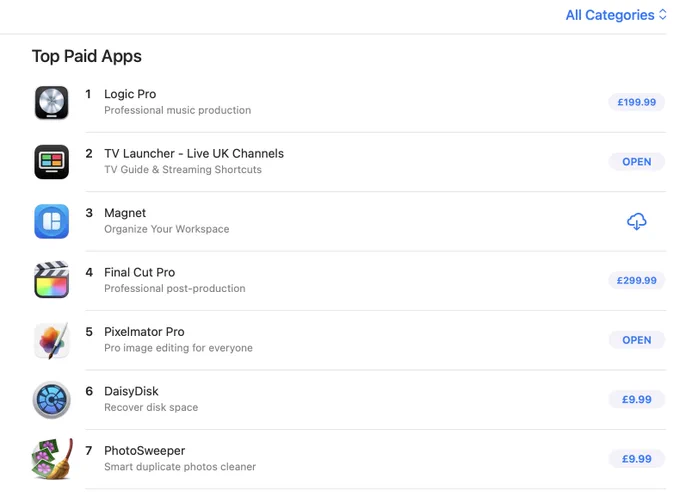Image resolution: width=680 pixels, height=497 pixels.
Task: Buy DaisyDisk for £9.99
Action: (637, 399)
